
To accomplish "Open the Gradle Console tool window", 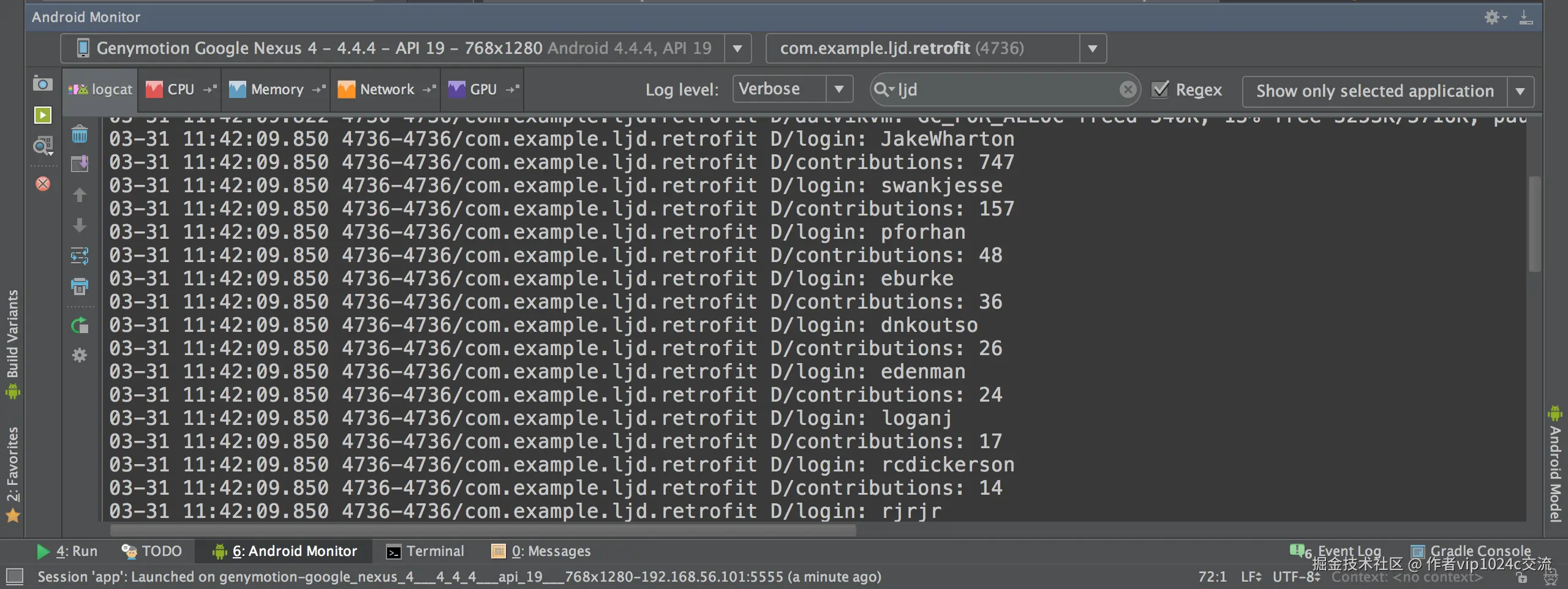I will tap(1471, 550).
